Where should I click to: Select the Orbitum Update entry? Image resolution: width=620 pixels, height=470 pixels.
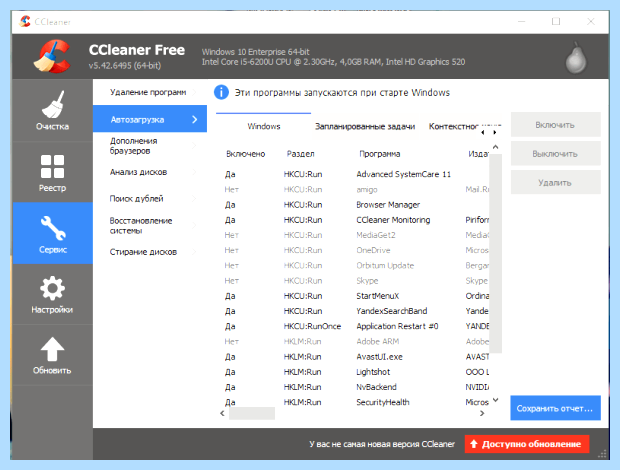(356, 265)
